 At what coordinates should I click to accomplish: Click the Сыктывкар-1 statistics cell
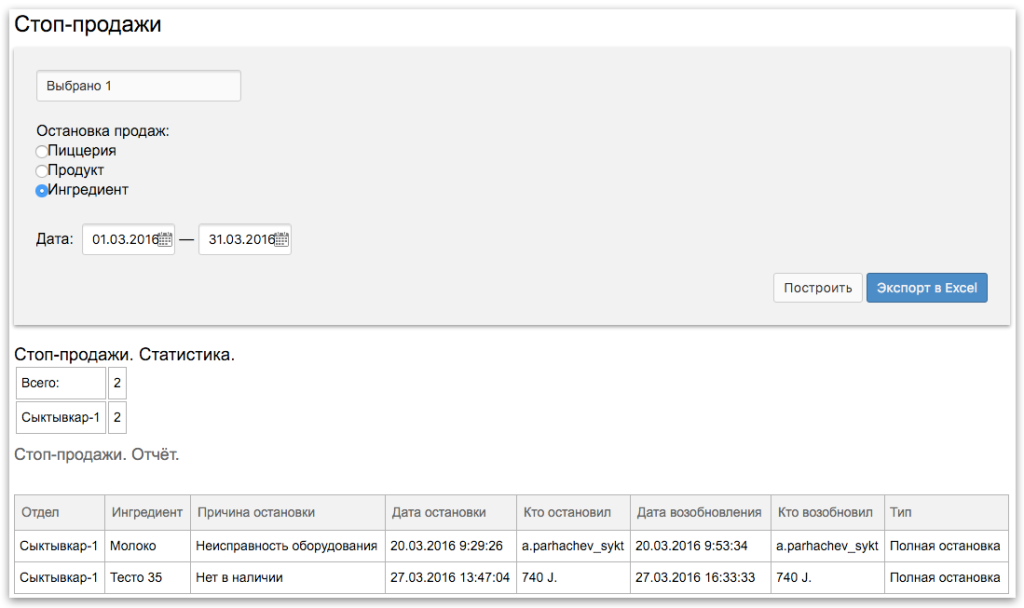61,417
